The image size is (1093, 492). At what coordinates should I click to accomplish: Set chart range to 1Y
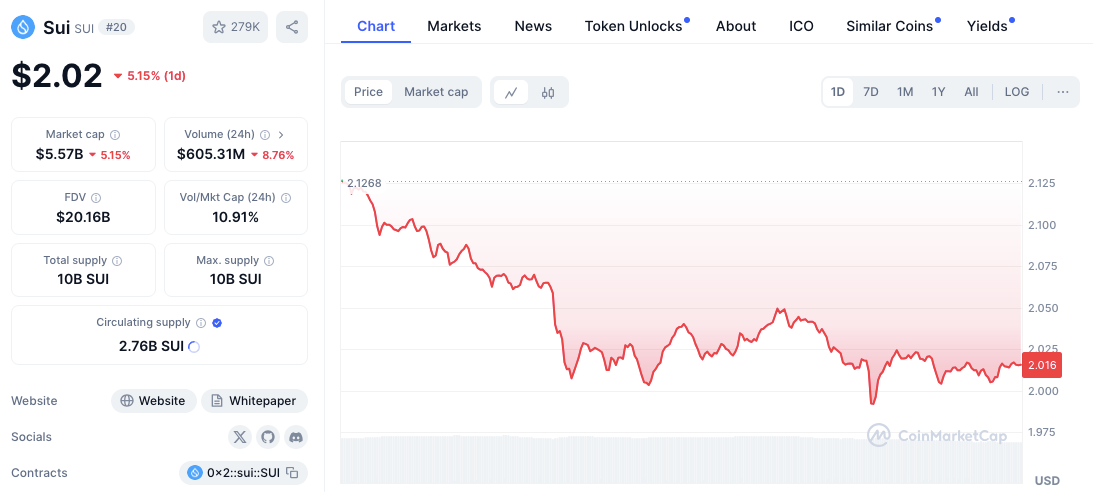(x=938, y=92)
